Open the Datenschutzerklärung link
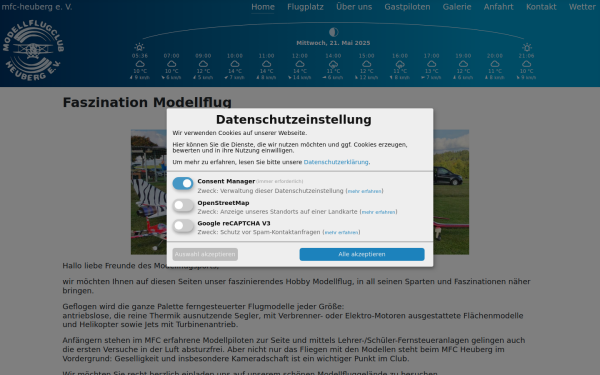Viewport: 600px width, 375px height. click(336, 162)
